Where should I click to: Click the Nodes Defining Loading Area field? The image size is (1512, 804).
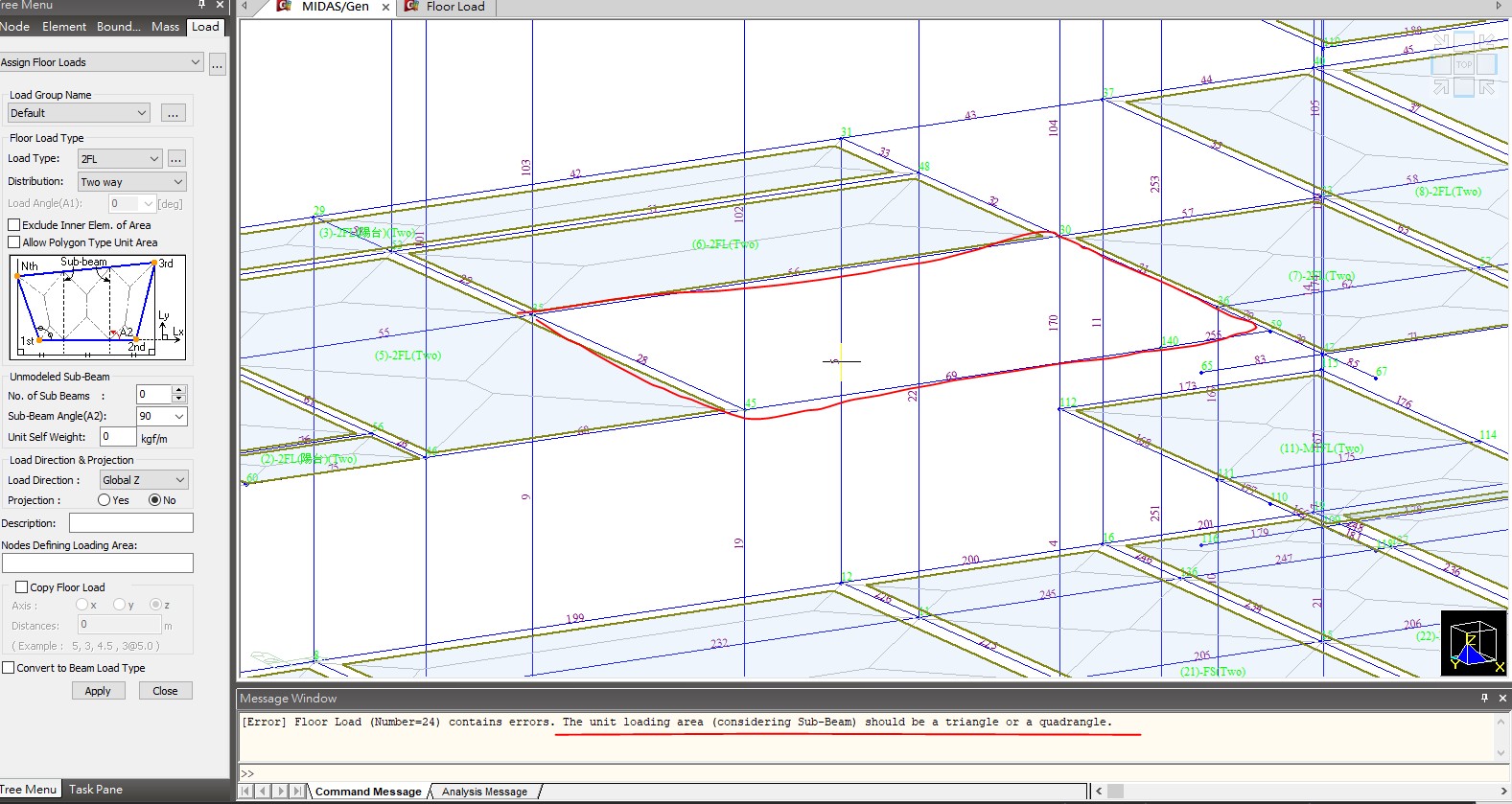98,563
